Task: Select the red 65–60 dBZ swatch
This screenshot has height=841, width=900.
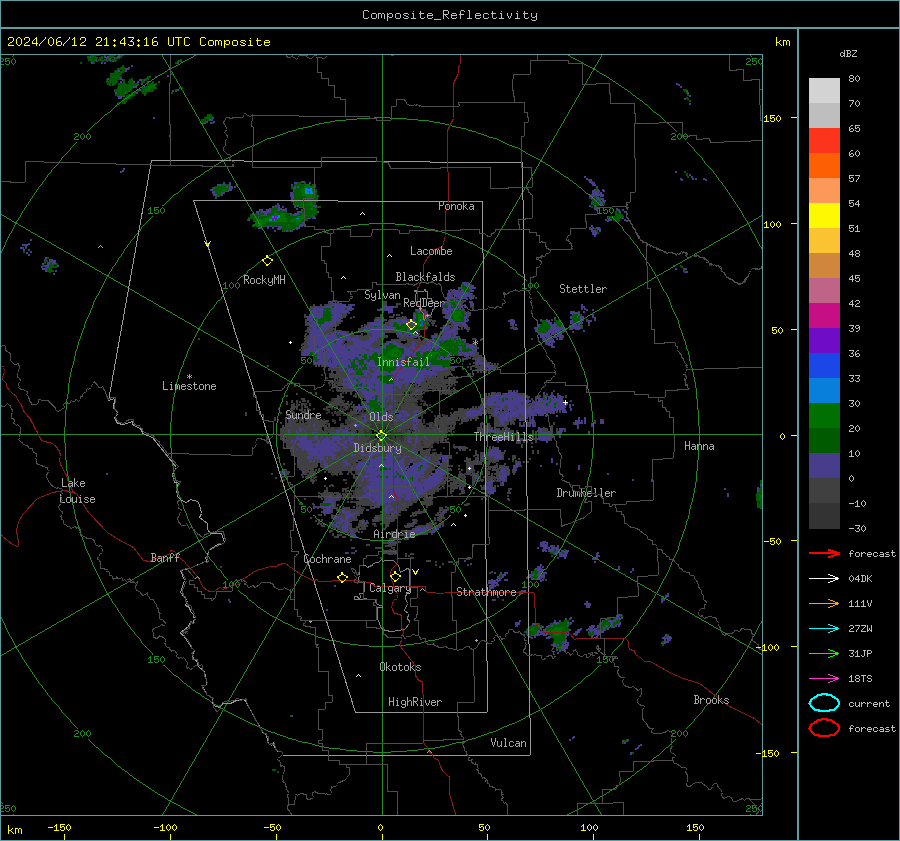Action: [824, 141]
